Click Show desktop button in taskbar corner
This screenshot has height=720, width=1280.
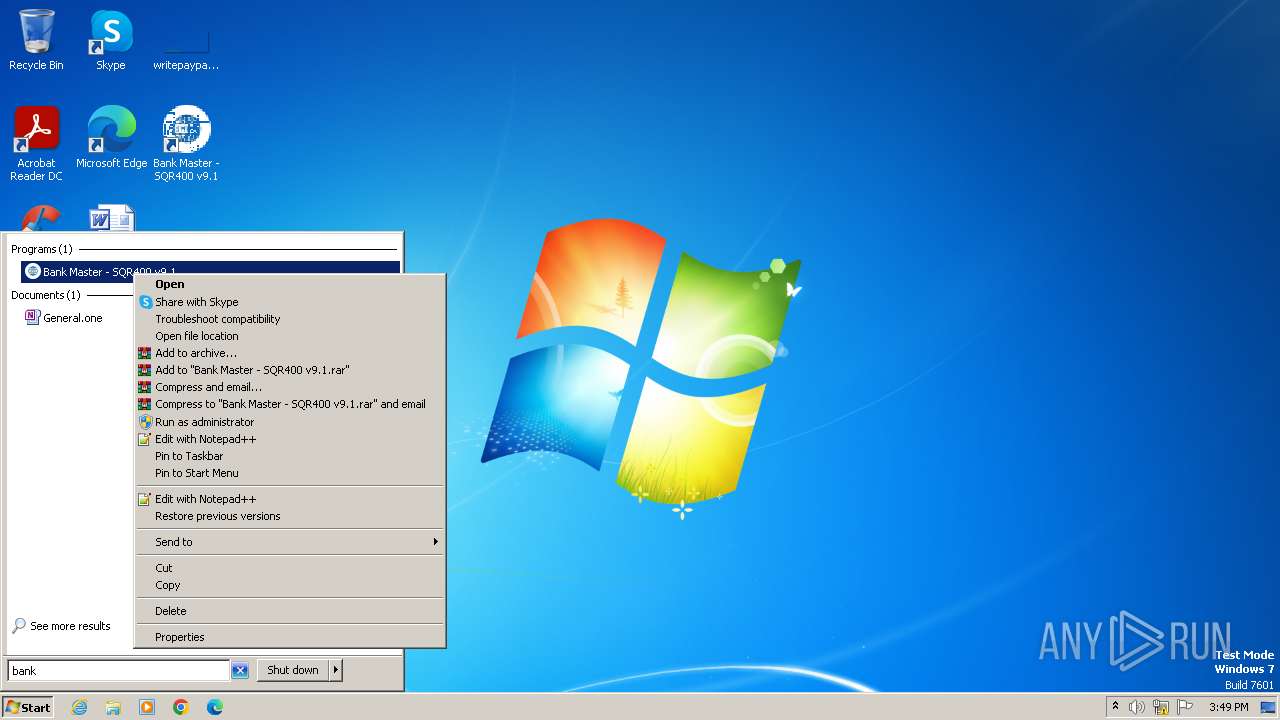coord(1268,707)
